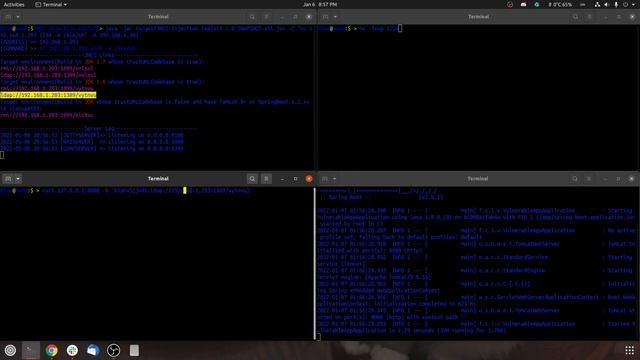640x360 pixels.
Task: Open the document icon in dock
Action: coord(134,350)
